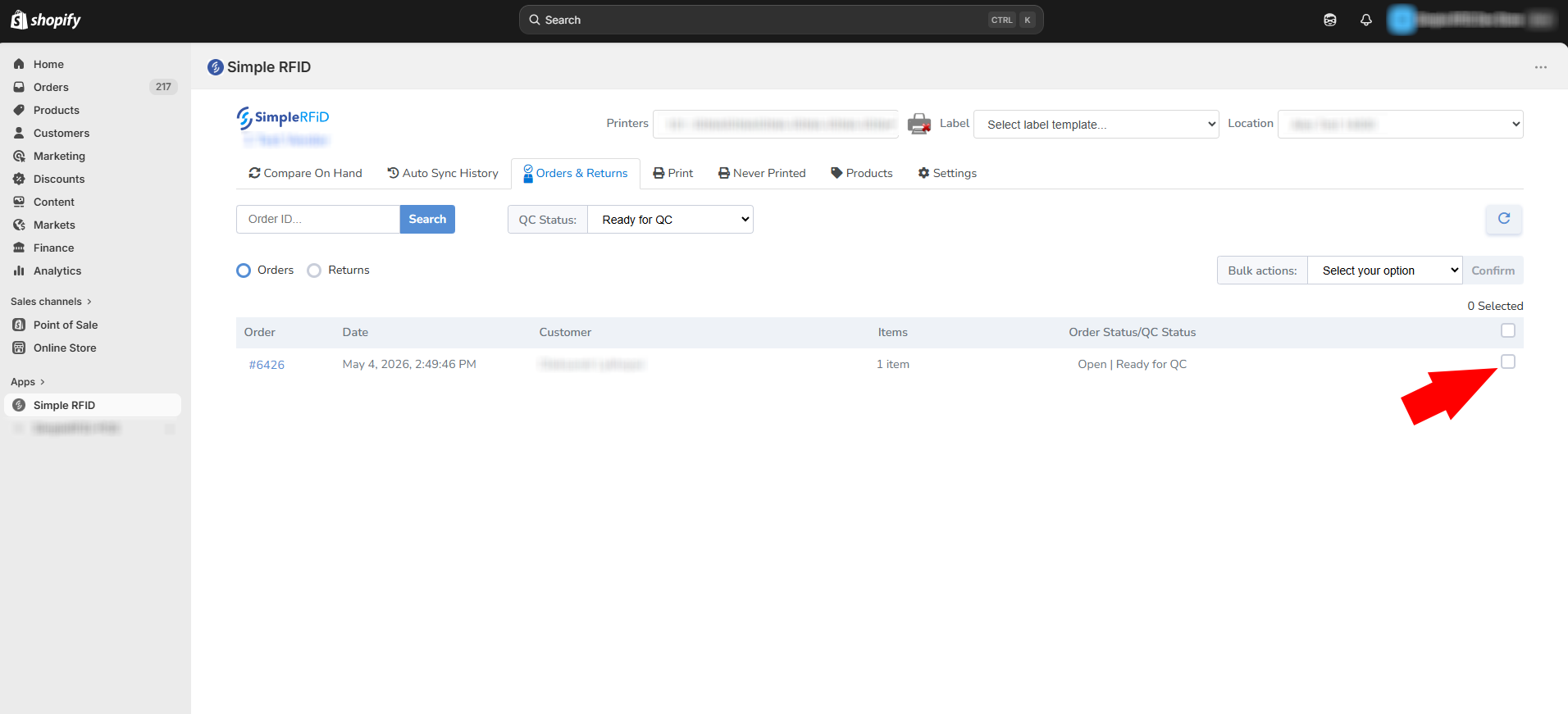
Task: Click the Items column header
Action: pos(893,332)
